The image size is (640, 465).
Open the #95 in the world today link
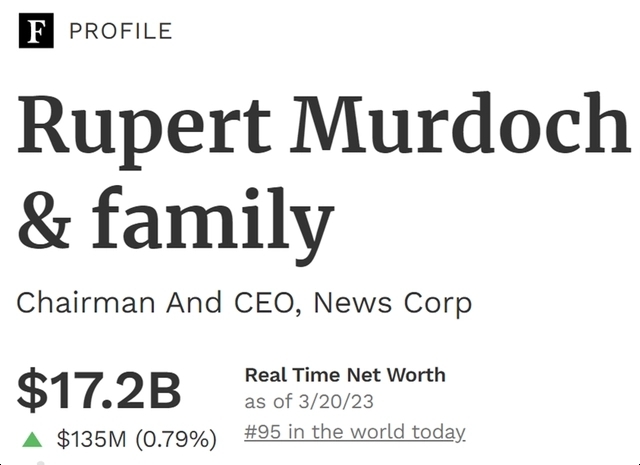(x=355, y=432)
